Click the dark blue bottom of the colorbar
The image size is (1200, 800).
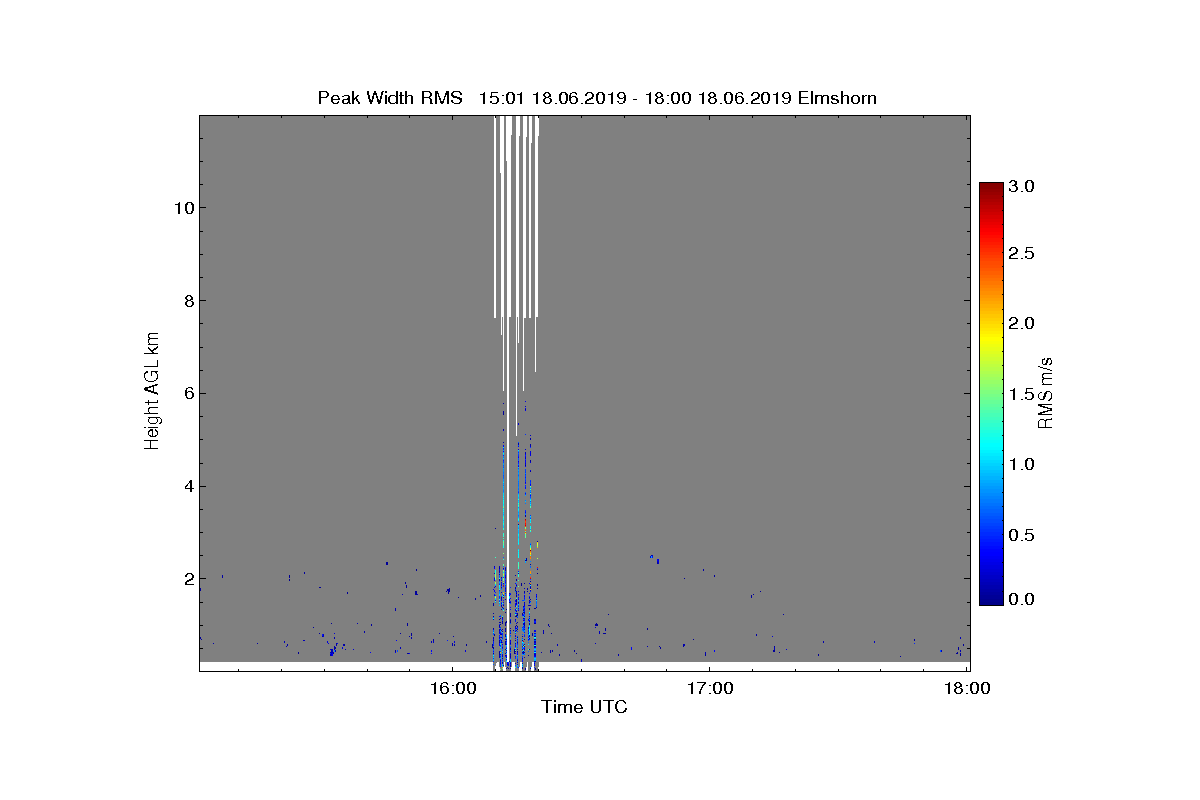click(x=991, y=595)
